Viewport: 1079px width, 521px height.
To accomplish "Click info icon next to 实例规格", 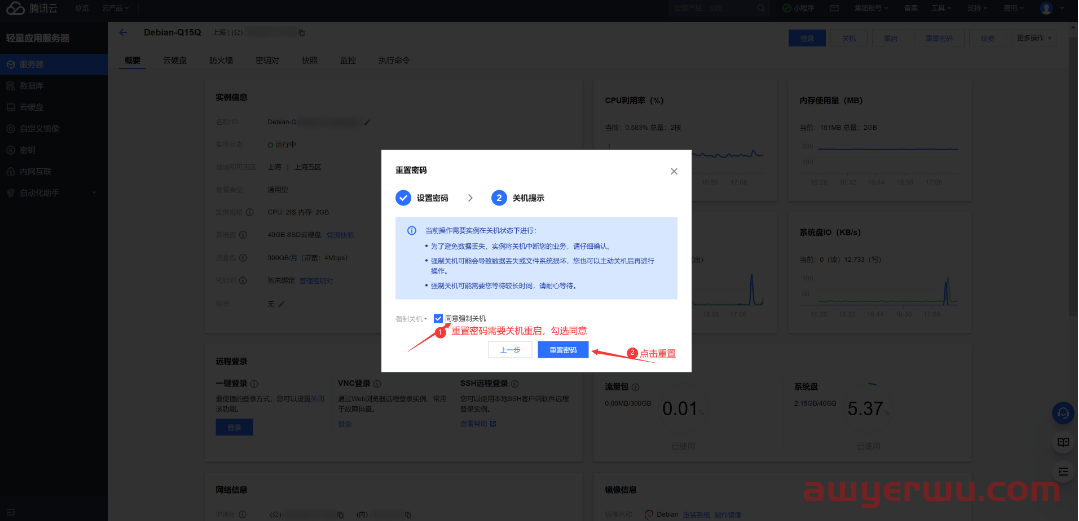I will 250,212.
